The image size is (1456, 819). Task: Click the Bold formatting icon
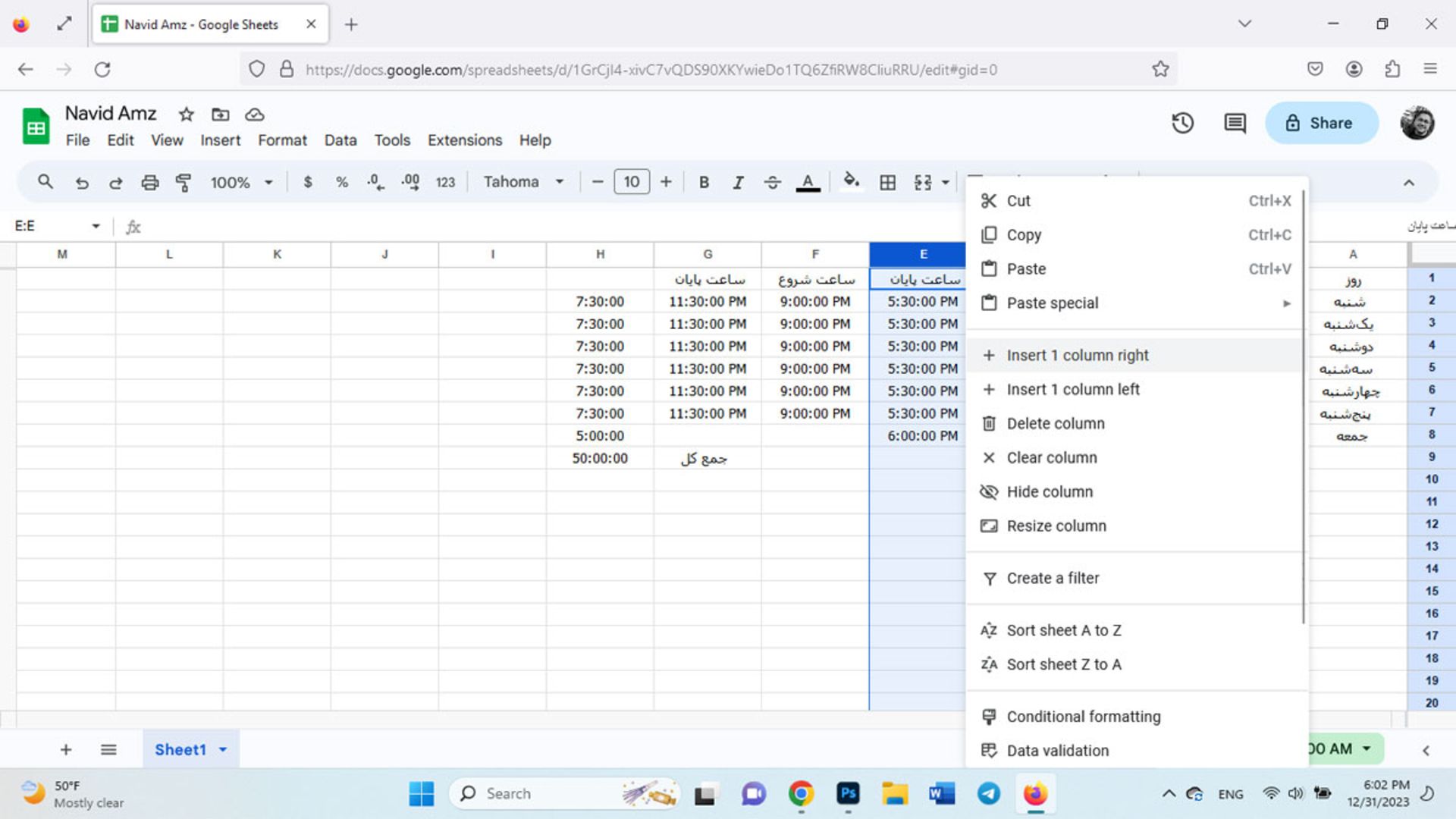click(x=702, y=181)
